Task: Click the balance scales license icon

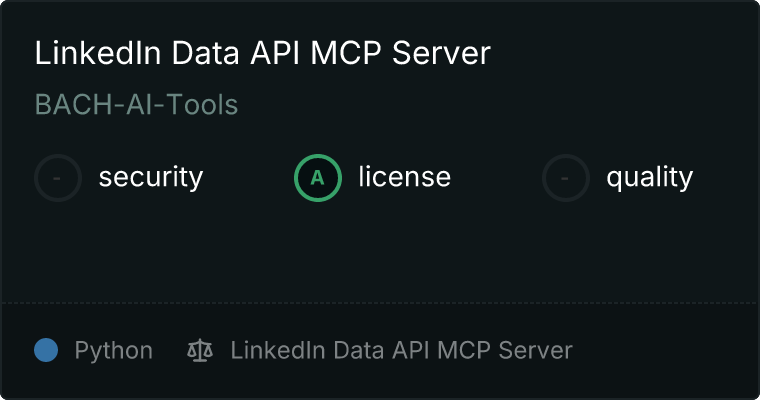Action: 200,351
